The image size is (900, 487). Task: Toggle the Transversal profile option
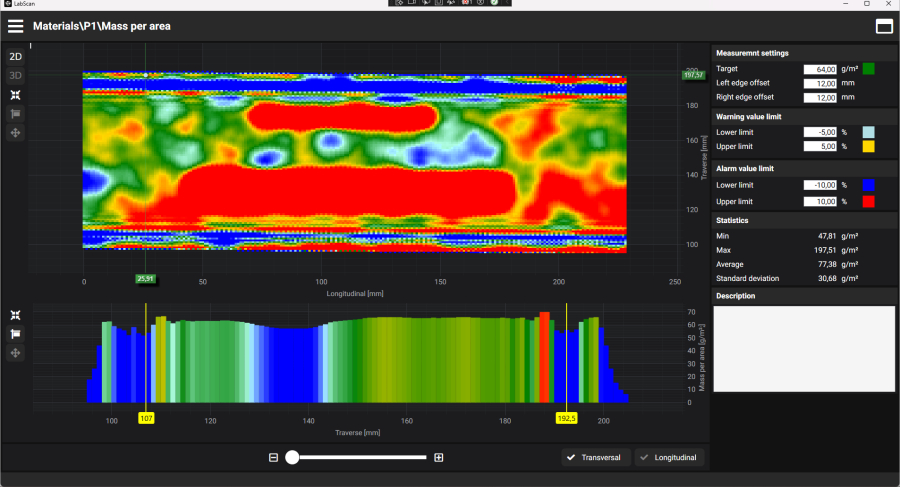coord(595,458)
